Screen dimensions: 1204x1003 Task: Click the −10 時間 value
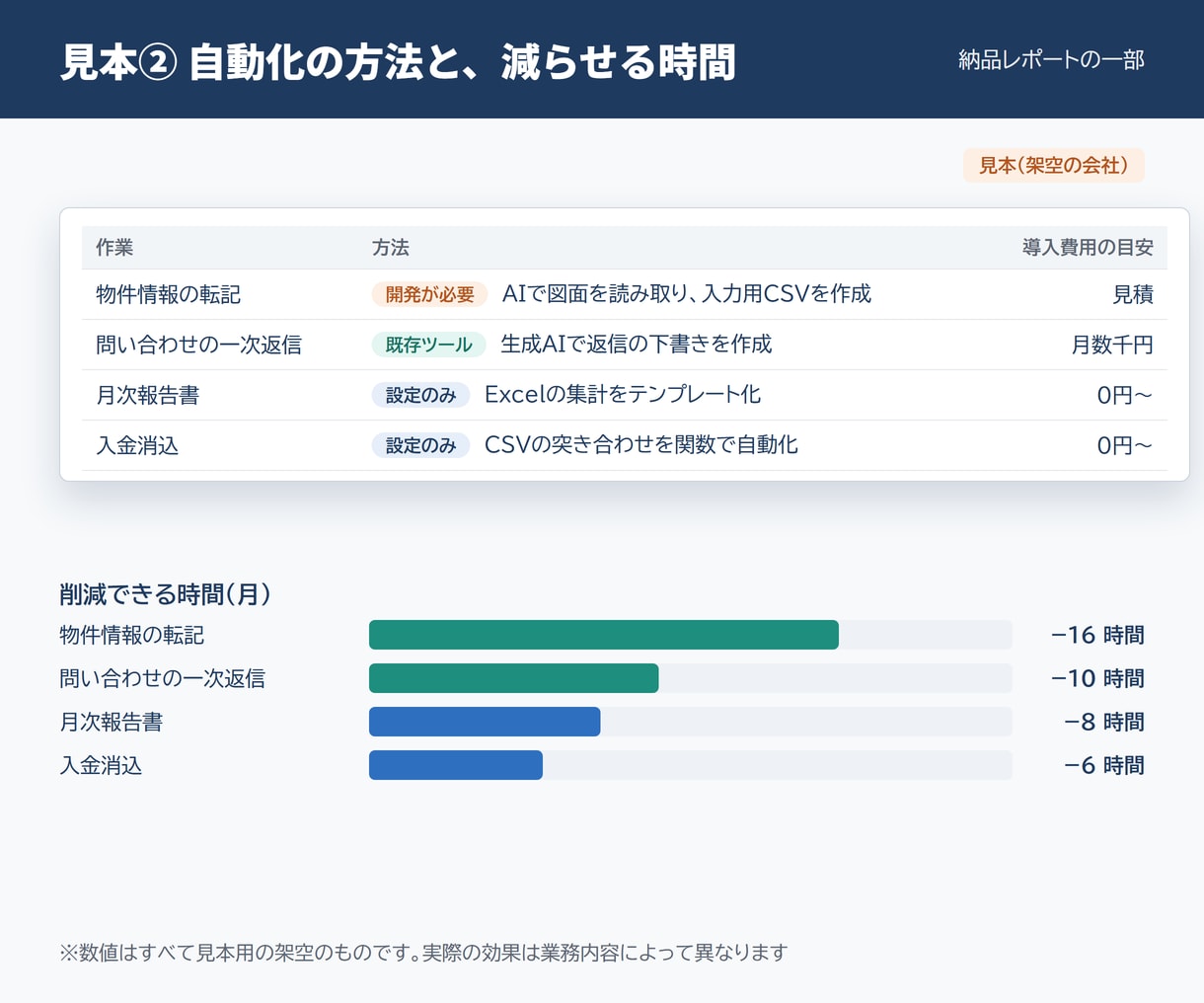tap(1097, 678)
